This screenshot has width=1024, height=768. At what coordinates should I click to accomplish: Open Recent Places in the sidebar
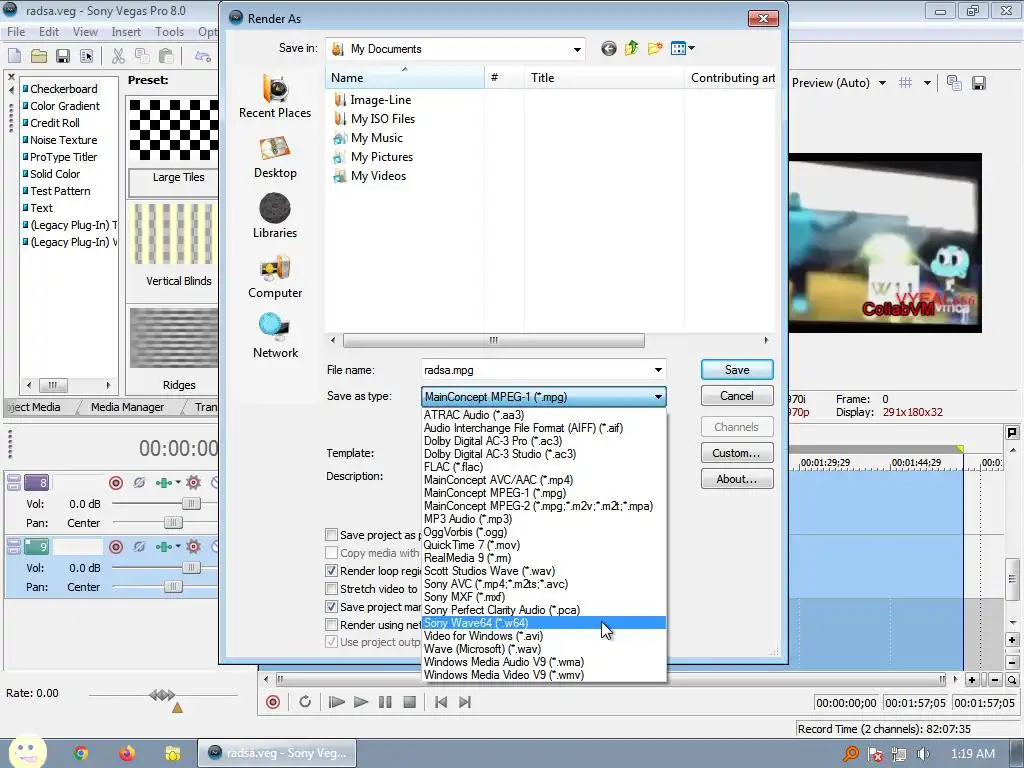click(275, 96)
